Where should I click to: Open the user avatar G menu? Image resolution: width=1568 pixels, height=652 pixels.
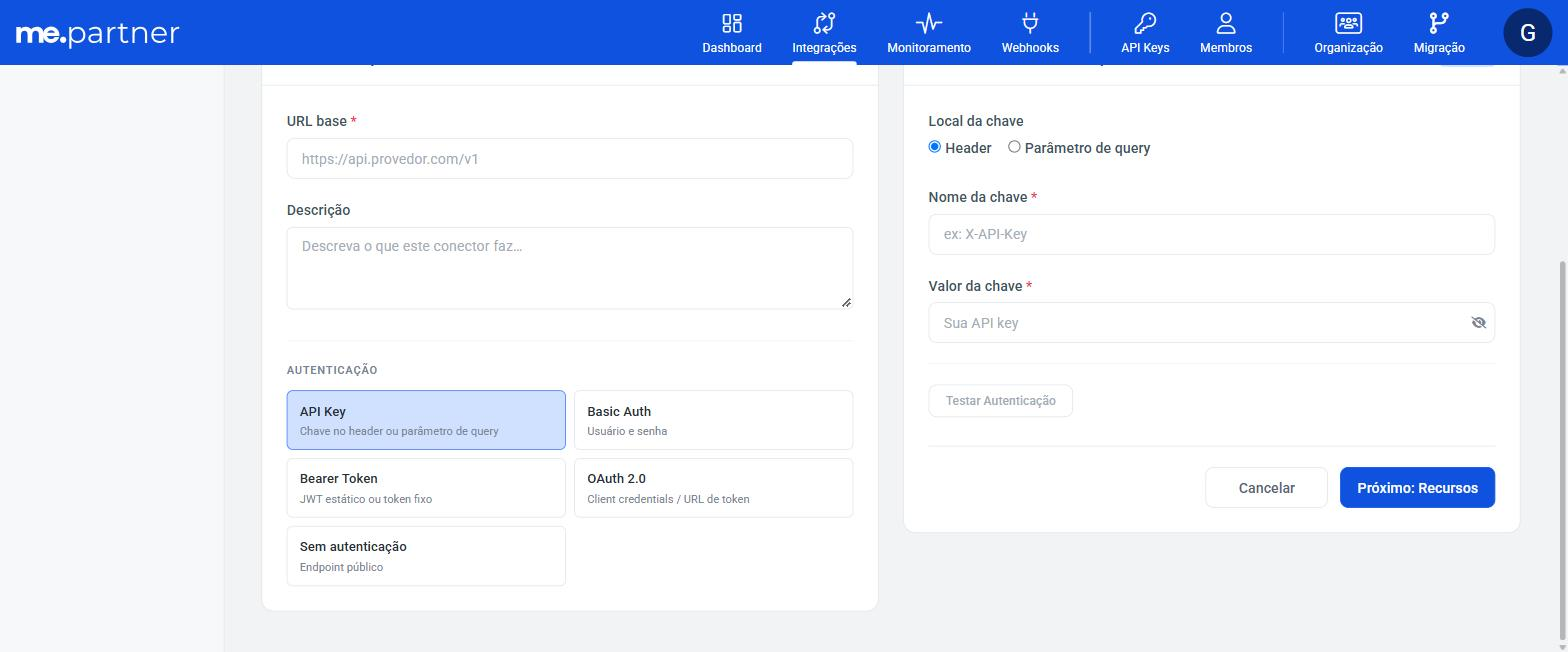point(1527,33)
